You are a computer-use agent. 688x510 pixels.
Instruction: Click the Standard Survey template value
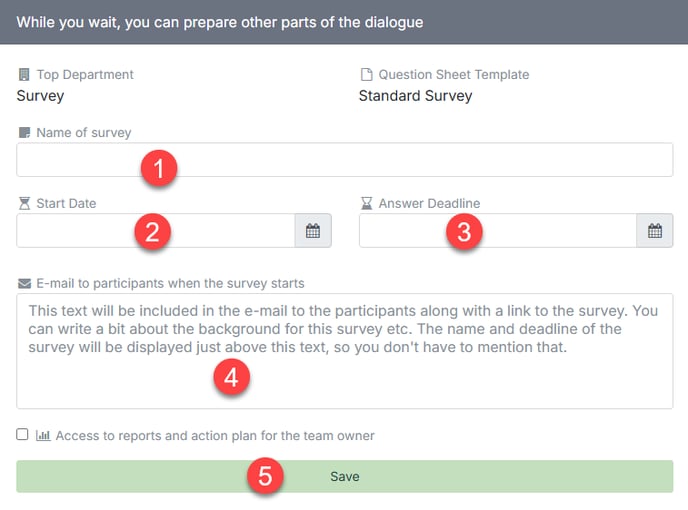click(x=416, y=96)
